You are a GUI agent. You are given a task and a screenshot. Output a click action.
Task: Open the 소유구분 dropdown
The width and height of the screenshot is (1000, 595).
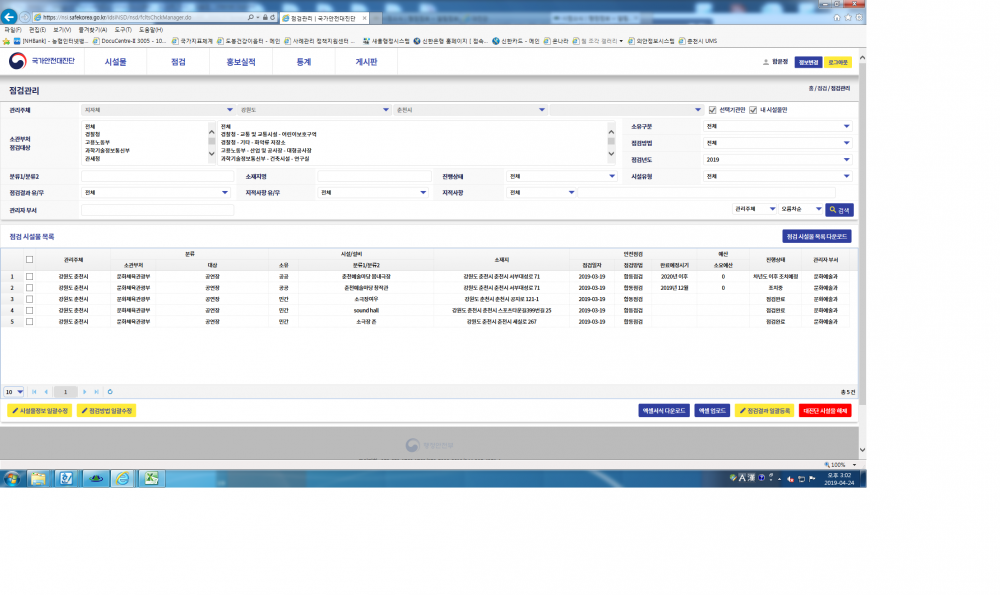777,126
